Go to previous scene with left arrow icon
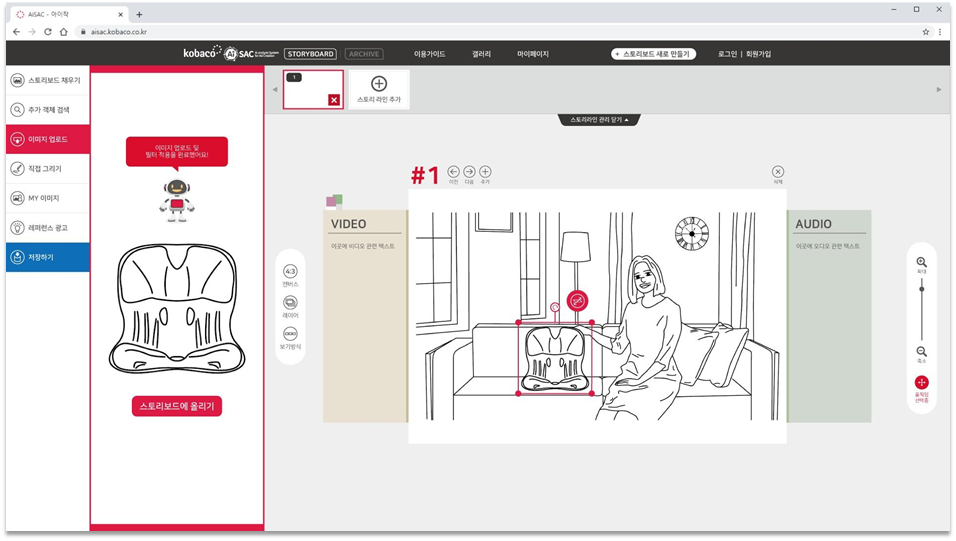Image resolution: width=956 pixels, height=541 pixels. pyautogui.click(x=453, y=172)
